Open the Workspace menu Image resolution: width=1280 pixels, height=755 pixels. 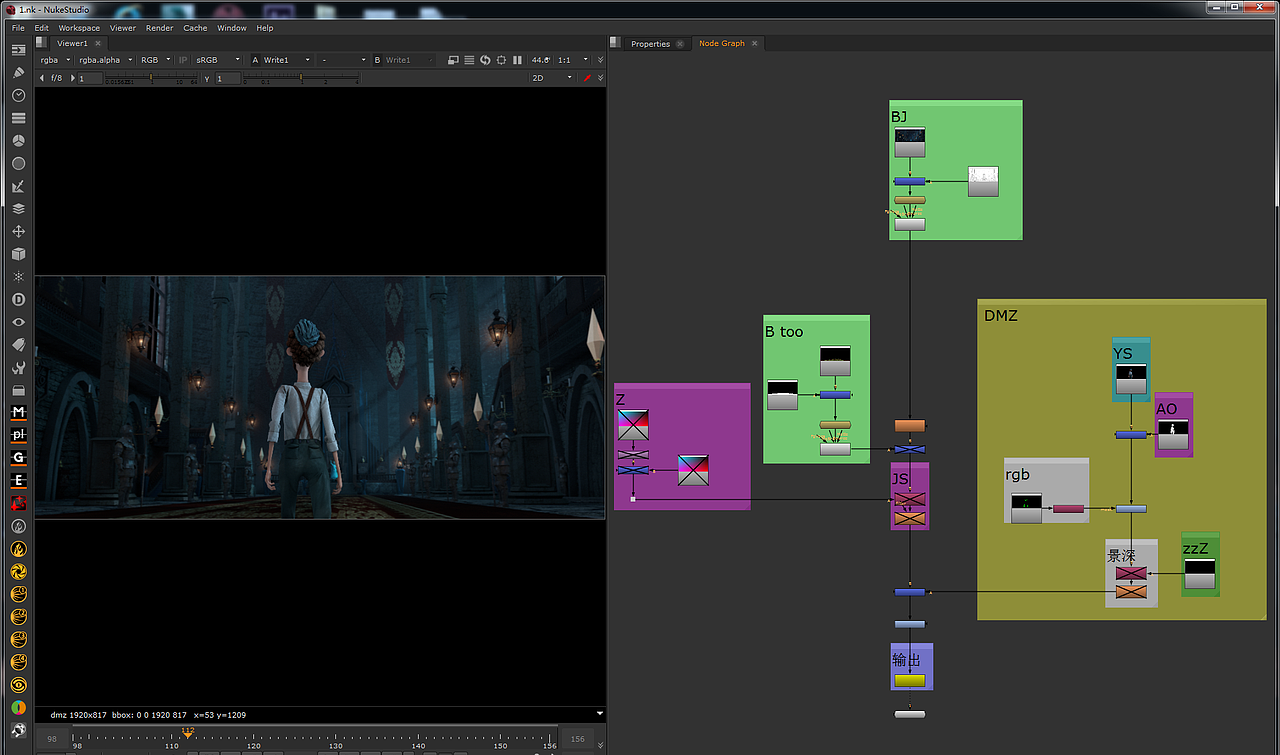coord(79,28)
